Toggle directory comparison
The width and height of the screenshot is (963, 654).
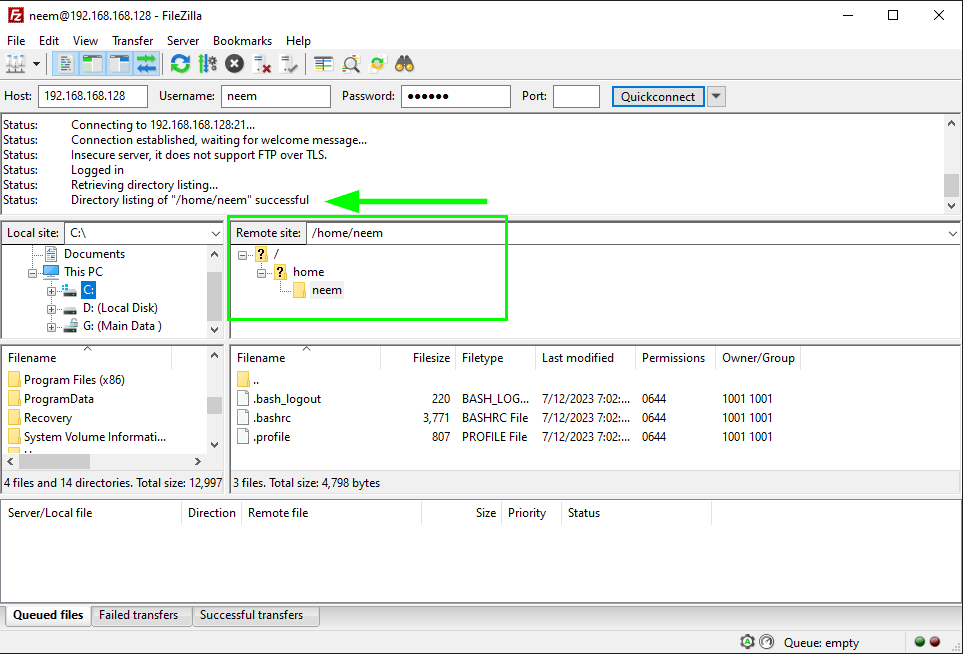pos(350,64)
